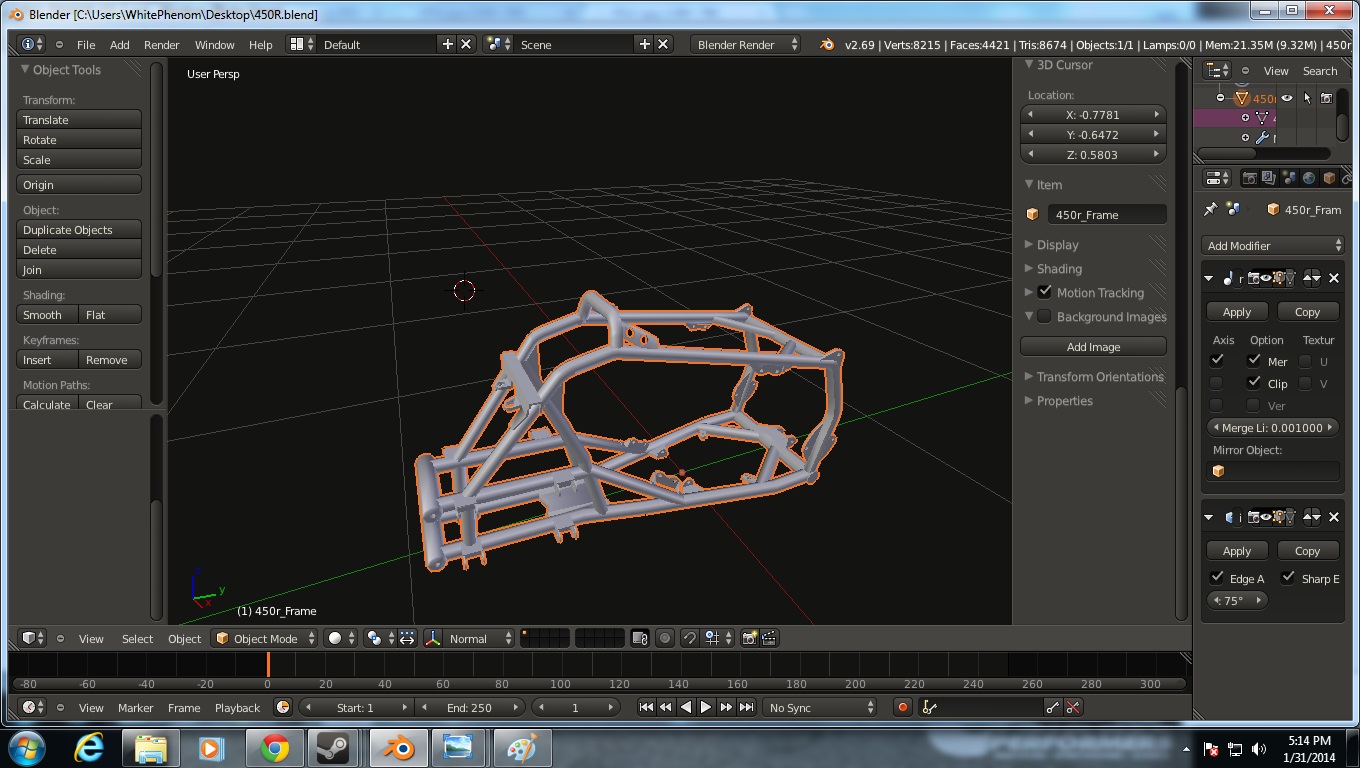Open the 3D View editor type selector
The height and width of the screenshot is (768, 1360).
[x=32, y=638]
